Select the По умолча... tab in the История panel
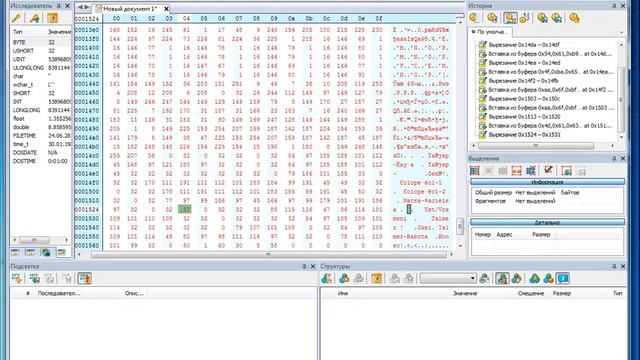 [491, 32]
